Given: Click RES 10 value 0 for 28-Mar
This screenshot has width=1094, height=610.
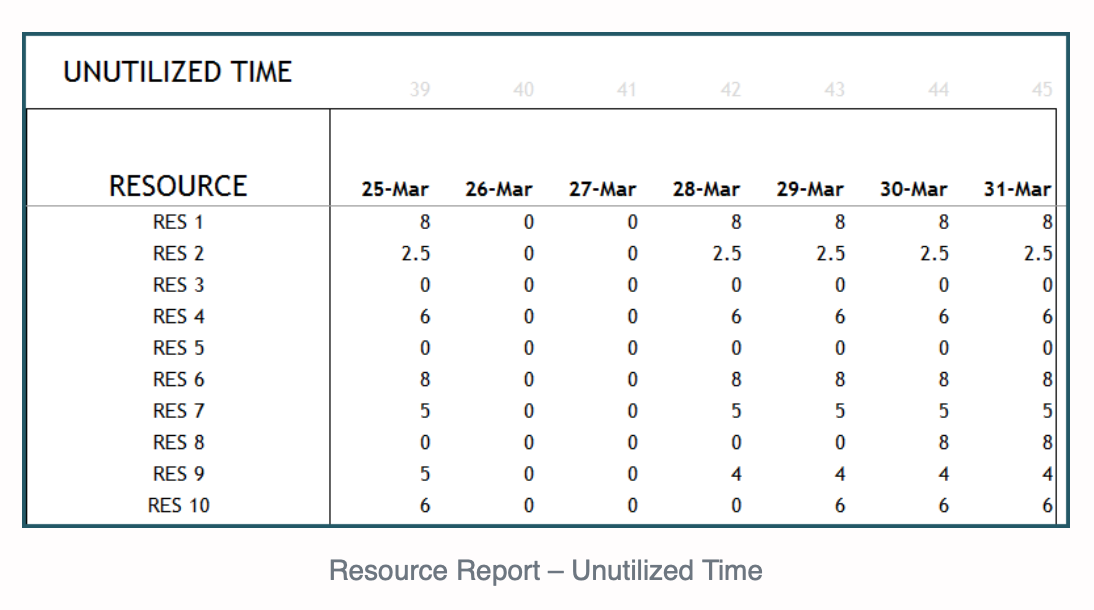Looking at the screenshot, I should pos(736,505).
